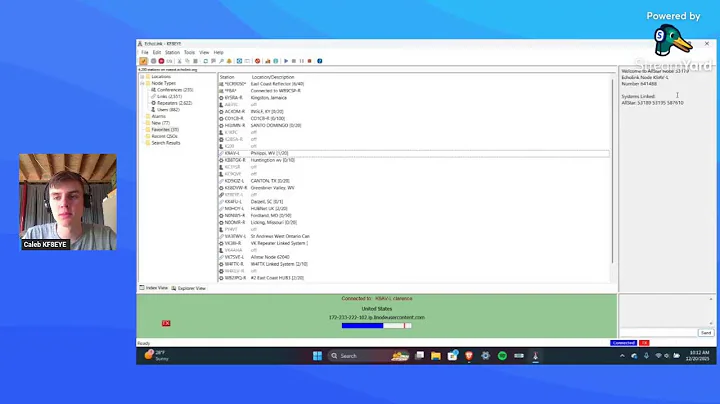This screenshot has height=404, width=720.
Task: Click the Send chat button
Action: pyautogui.click(x=706, y=333)
